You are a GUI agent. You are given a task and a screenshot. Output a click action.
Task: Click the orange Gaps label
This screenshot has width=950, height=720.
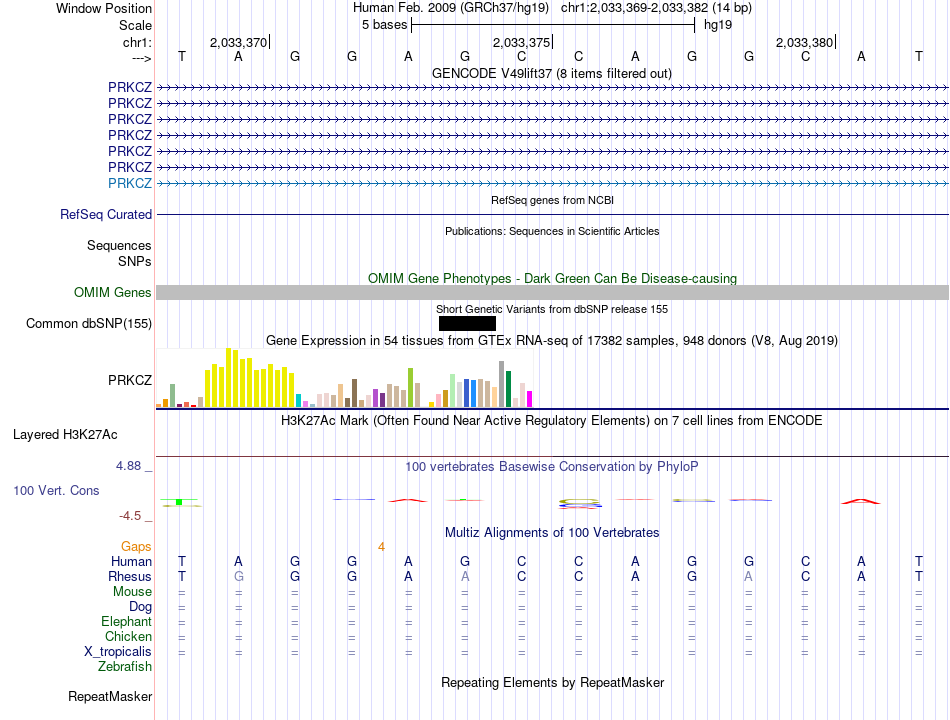tap(136, 547)
